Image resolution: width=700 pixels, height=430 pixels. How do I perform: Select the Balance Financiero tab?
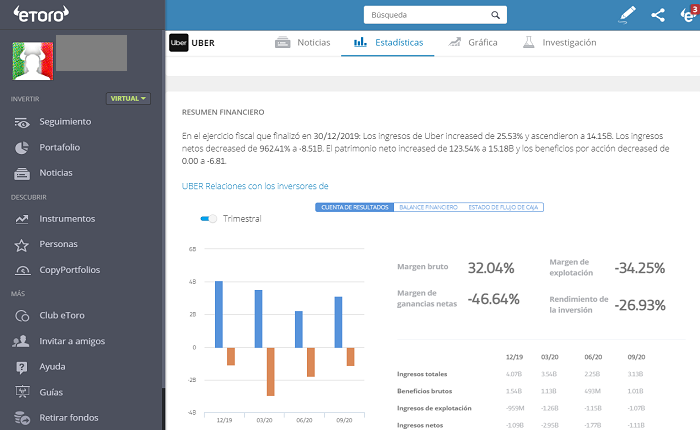(428, 207)
